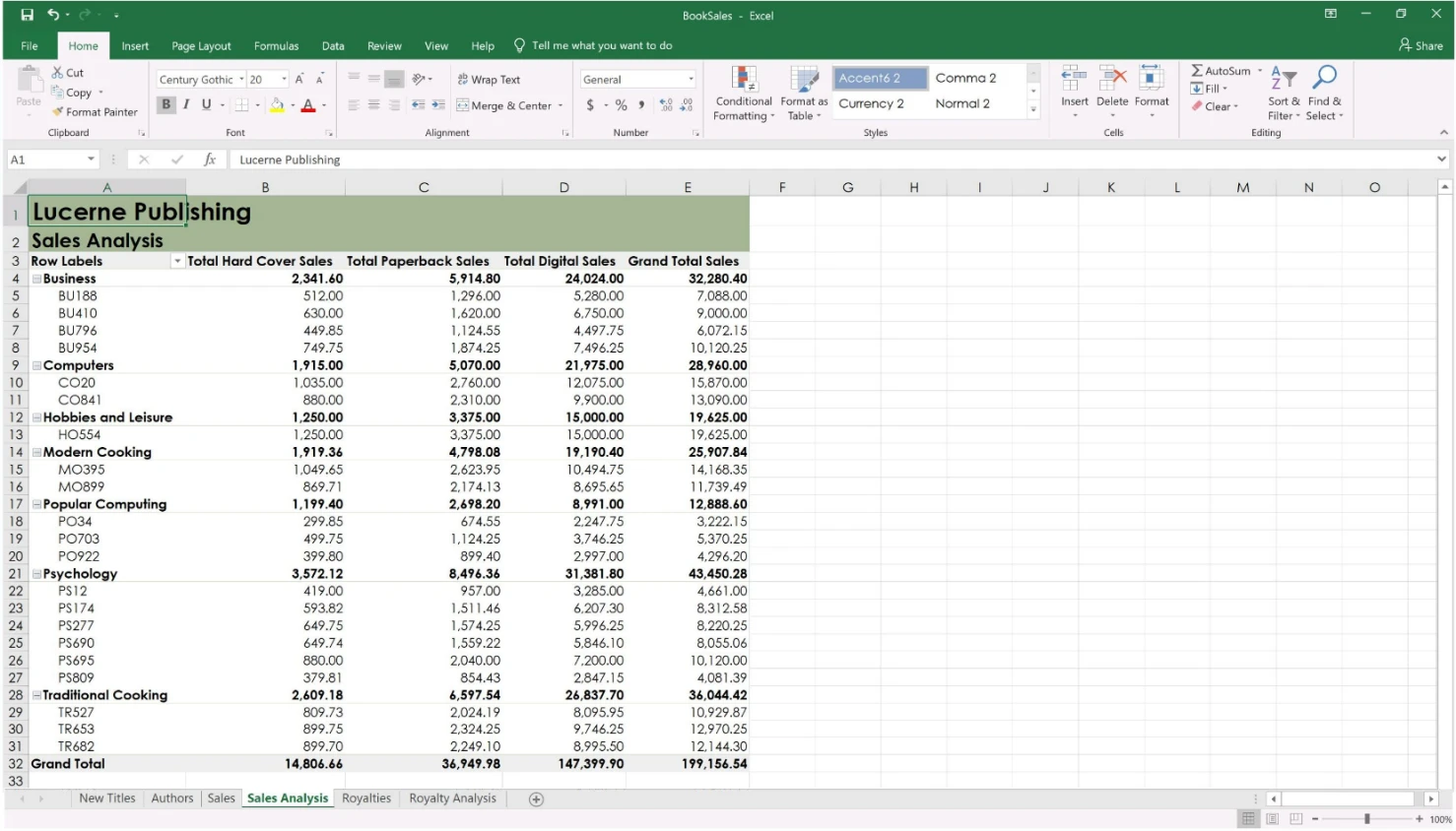Viewport: 1456px width, 831px height.
Task: Click the Share button
Action: (x=1421, y=45)
